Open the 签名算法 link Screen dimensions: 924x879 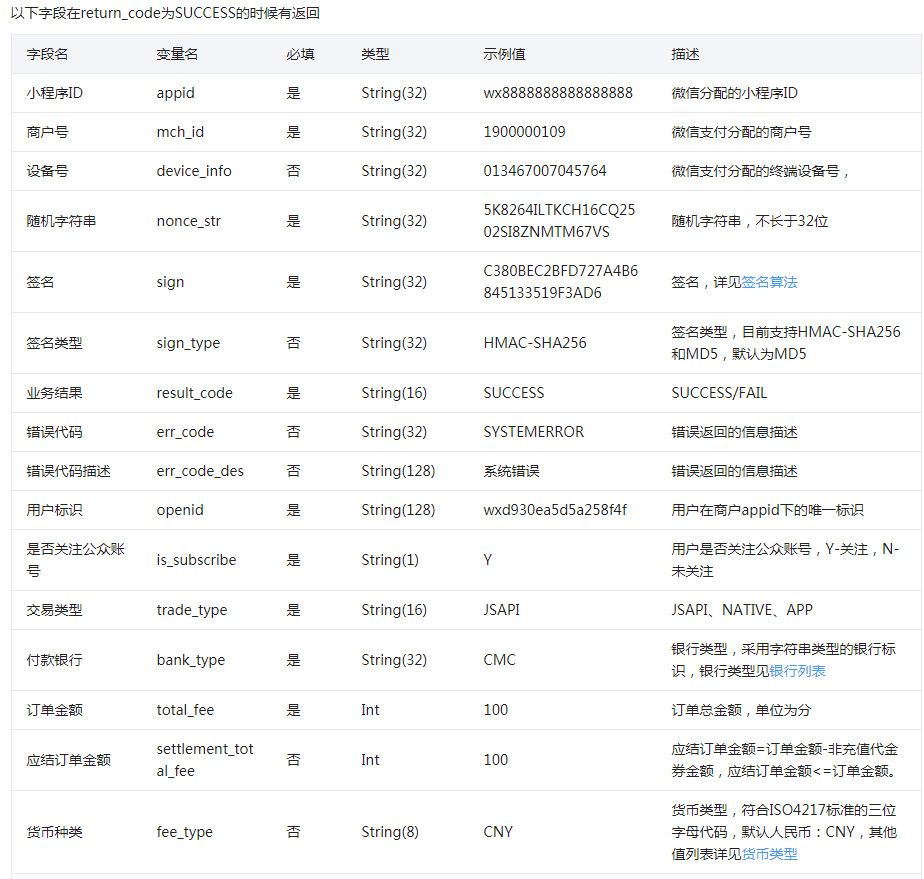coord(769,282)
